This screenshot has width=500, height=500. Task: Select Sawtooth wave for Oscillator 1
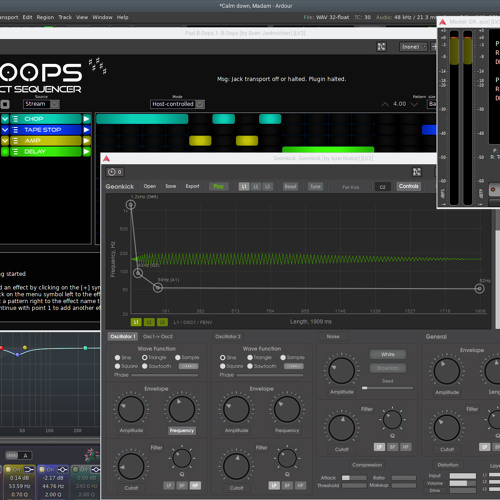[x=145, y=366]
